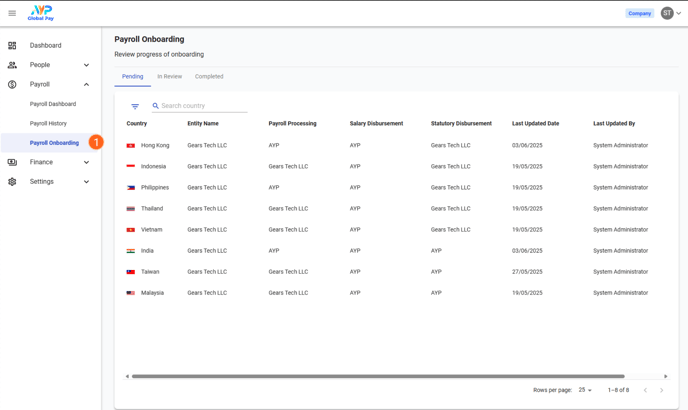This screenshot has width=688, height=410.
Task: Open the rows per page dropdown
Action: (x=585, y=390)
